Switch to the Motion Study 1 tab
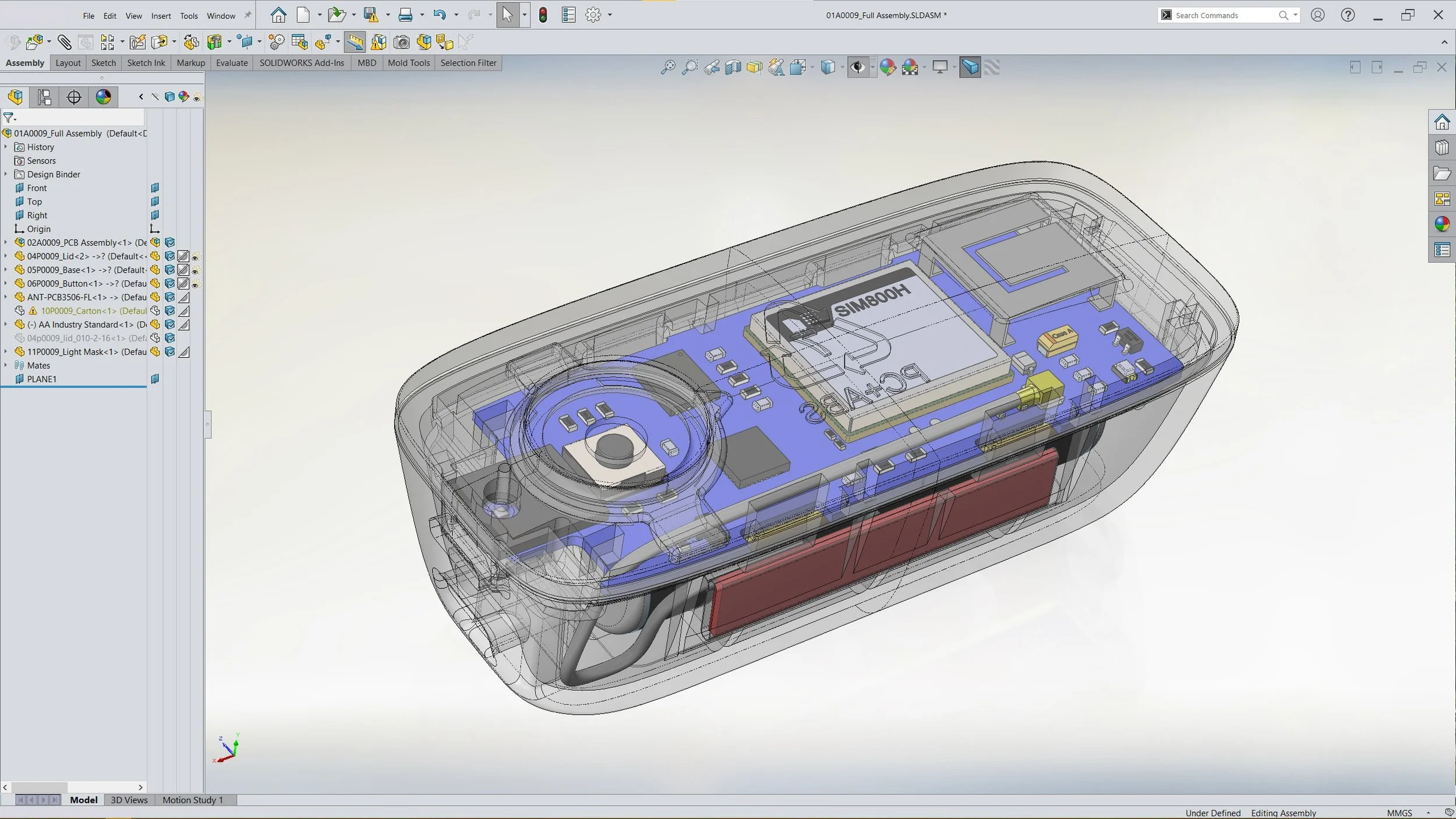 (x=193, y=800)
